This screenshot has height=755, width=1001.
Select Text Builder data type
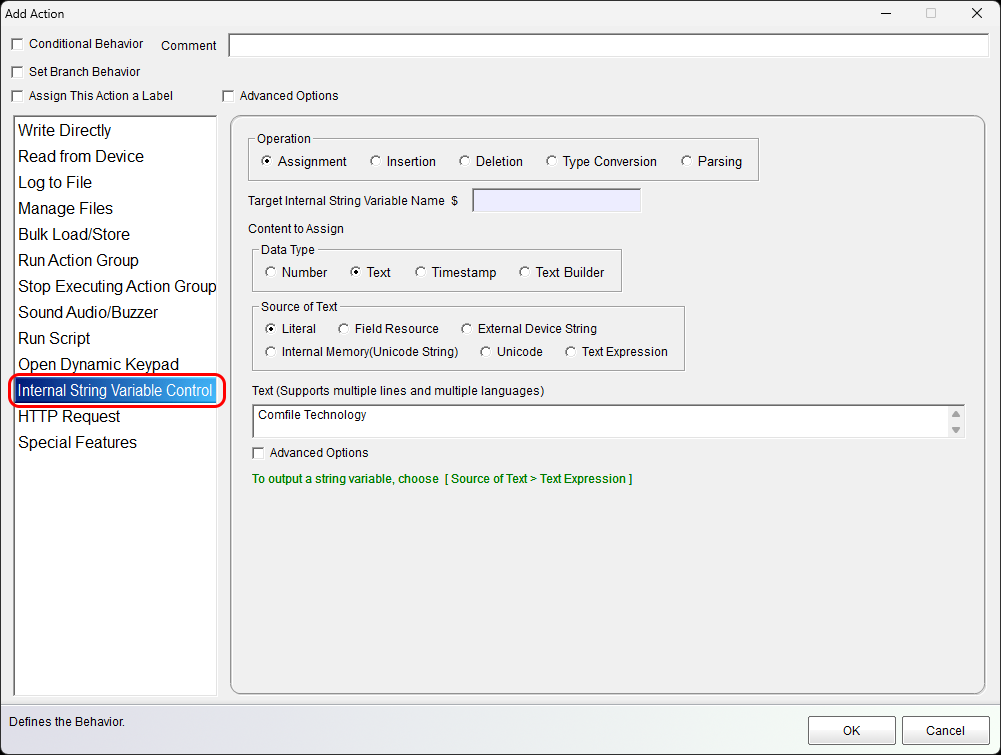524,272
